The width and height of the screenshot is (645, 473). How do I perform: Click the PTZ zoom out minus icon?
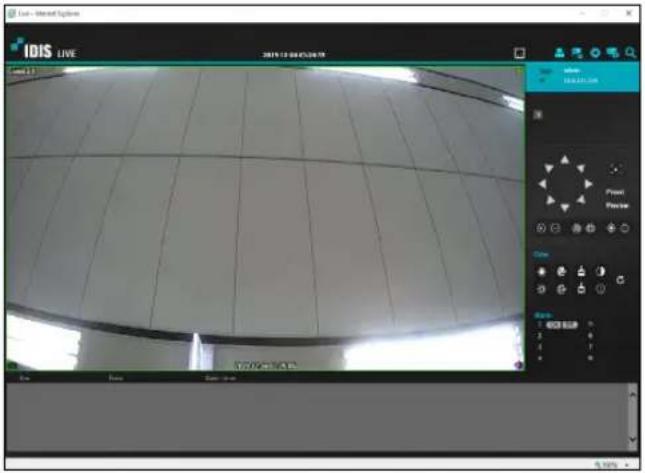click(x=555, y=228)
